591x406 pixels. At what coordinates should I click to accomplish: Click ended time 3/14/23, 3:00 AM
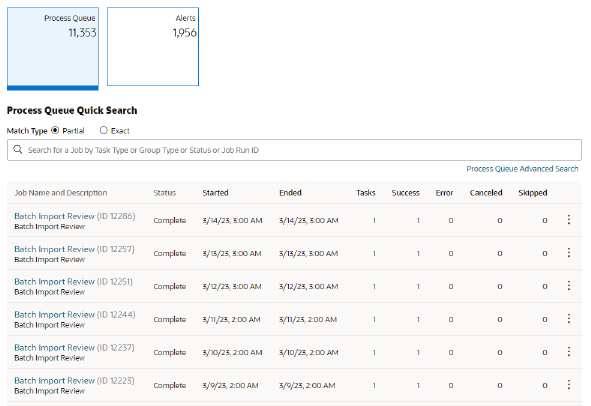[x=309, y=220]
